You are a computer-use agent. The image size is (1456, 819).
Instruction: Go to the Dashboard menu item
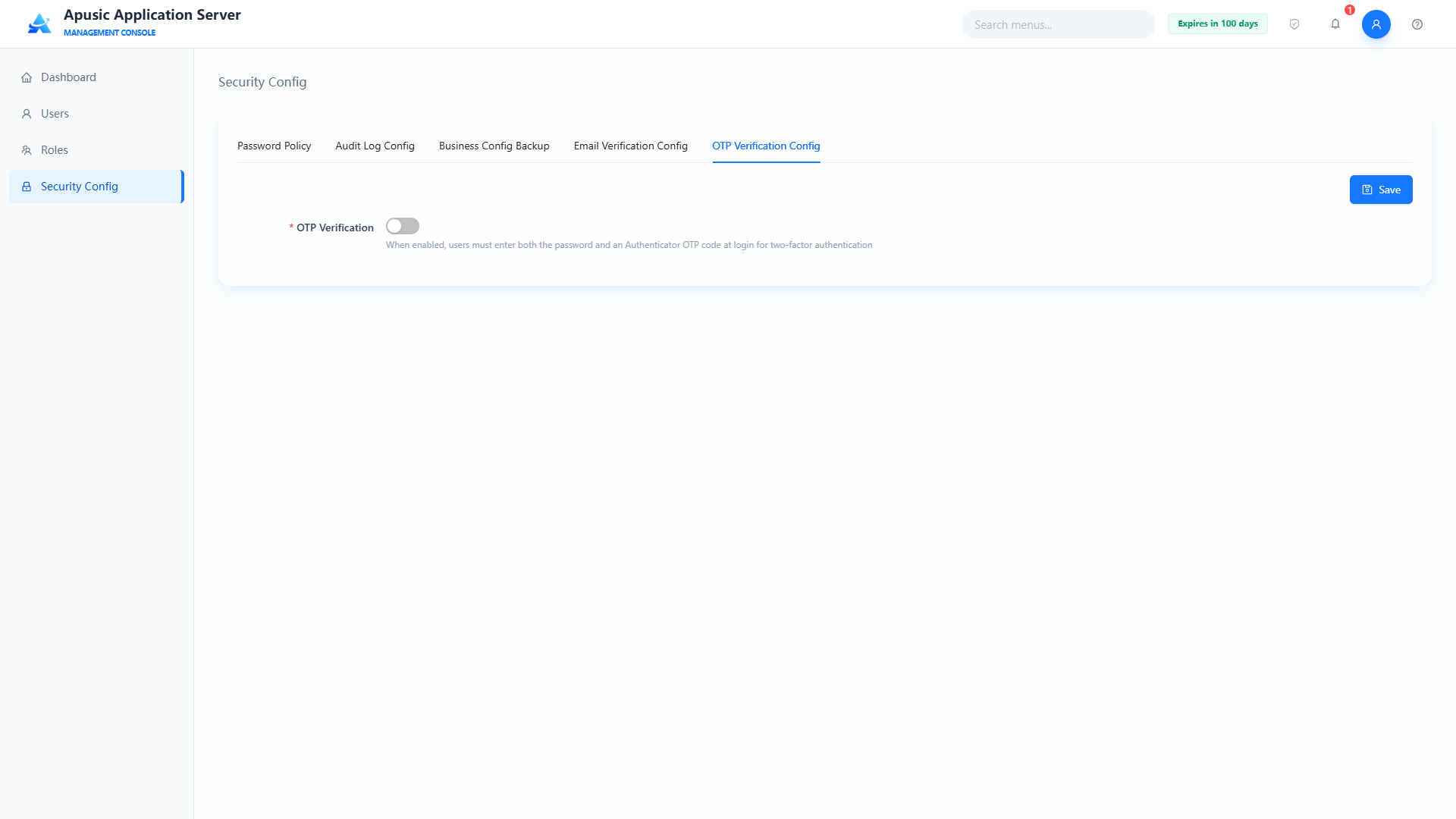[97, 77]
